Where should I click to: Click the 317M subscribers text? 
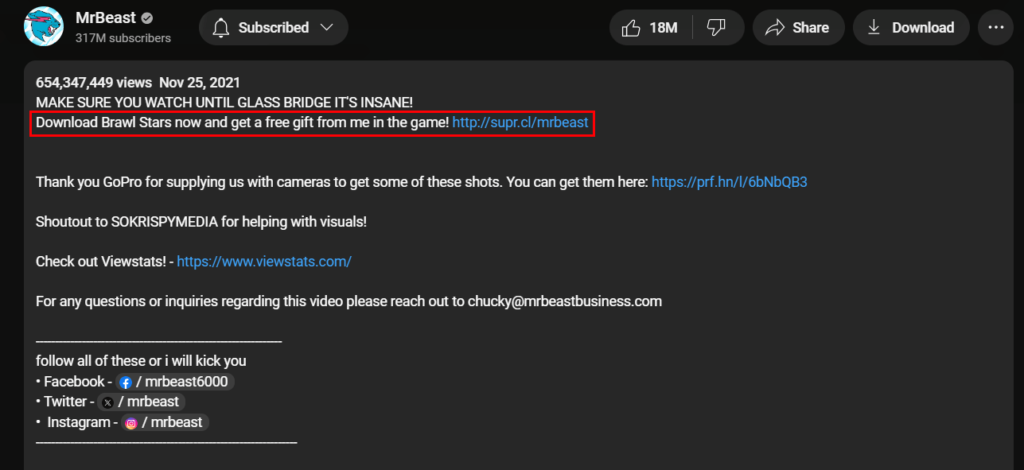[x=123, y=39]
